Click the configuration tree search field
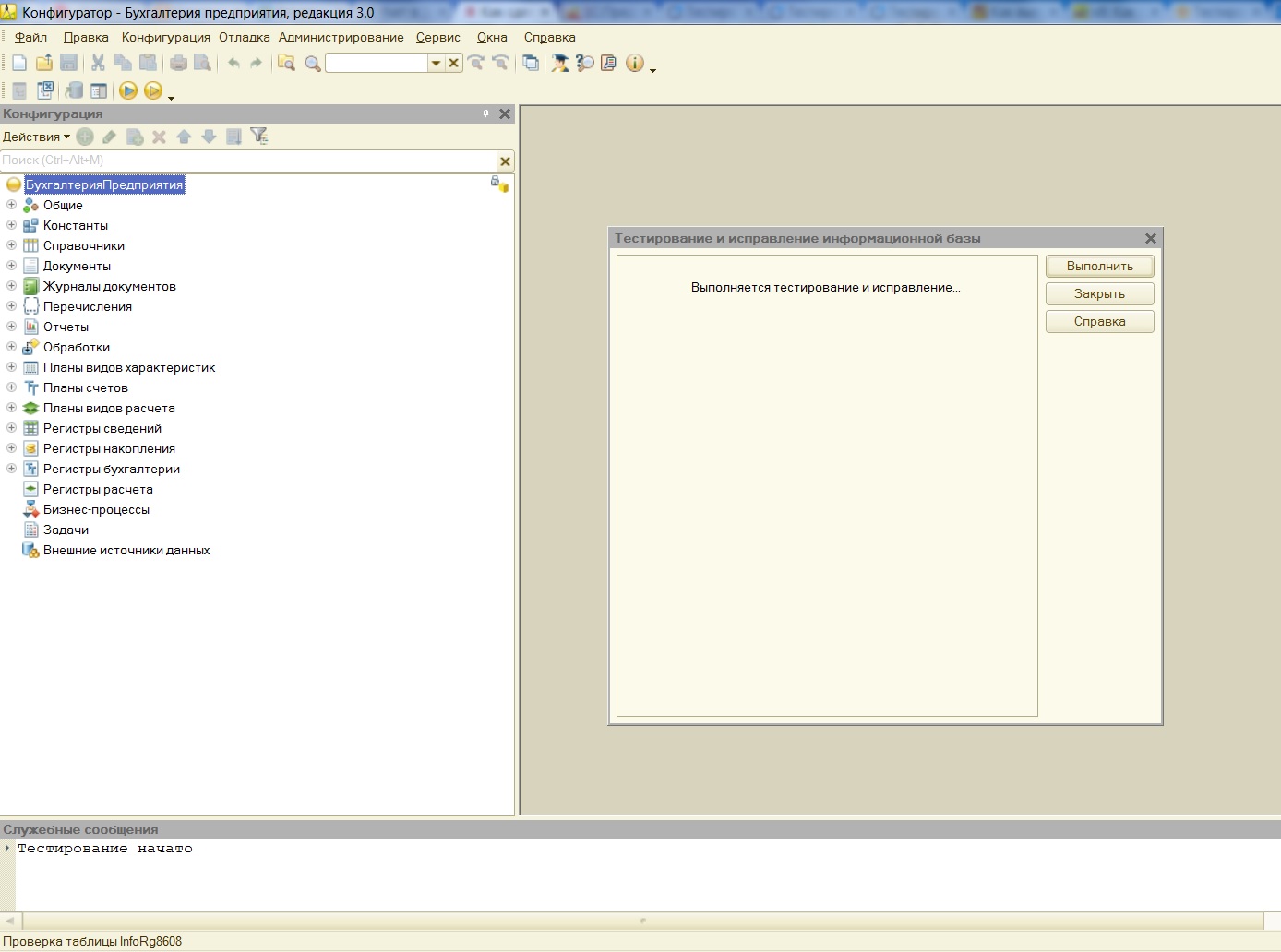This screenshot has height=952, width=1281. tap(248, 161)
